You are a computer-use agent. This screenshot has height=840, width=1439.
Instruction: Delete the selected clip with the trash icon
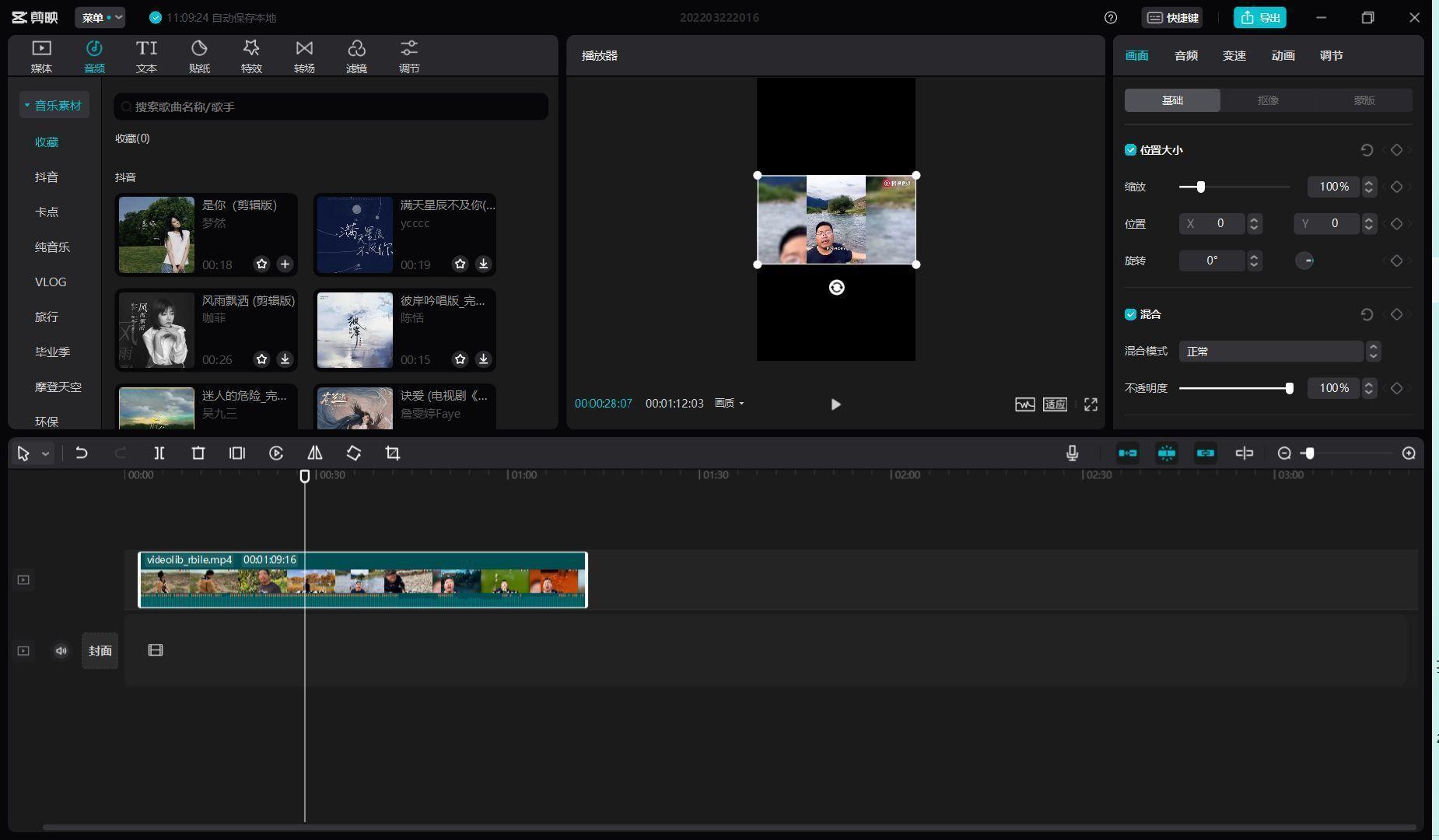pos(198,453)
